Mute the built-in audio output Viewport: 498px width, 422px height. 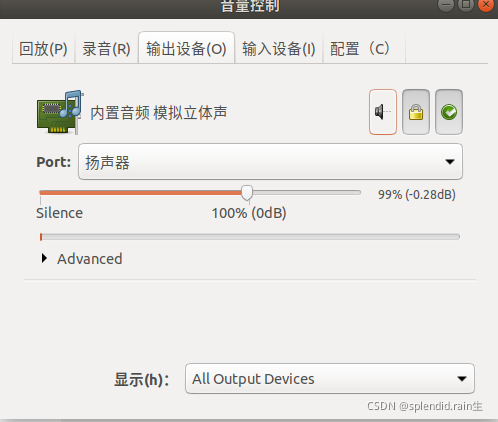pos(383,112)
